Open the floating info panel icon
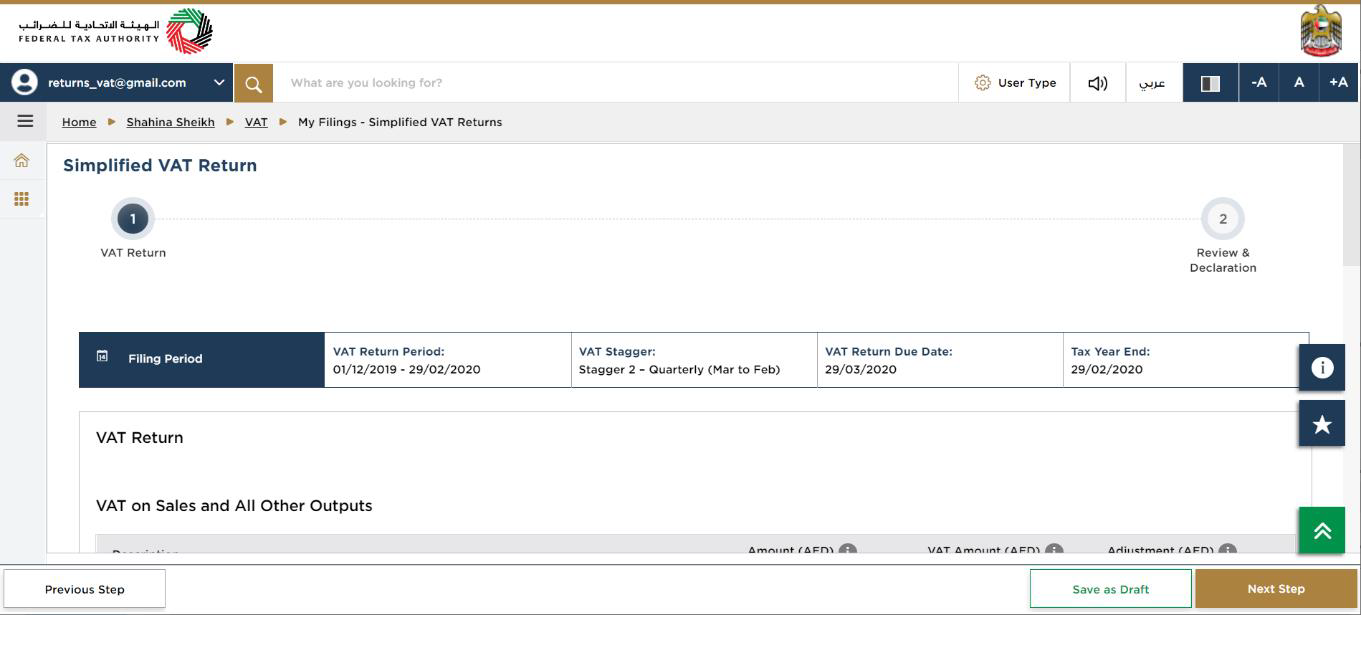The height and width of the screenshot is (648, 1361). click(x=1322, y=367)
